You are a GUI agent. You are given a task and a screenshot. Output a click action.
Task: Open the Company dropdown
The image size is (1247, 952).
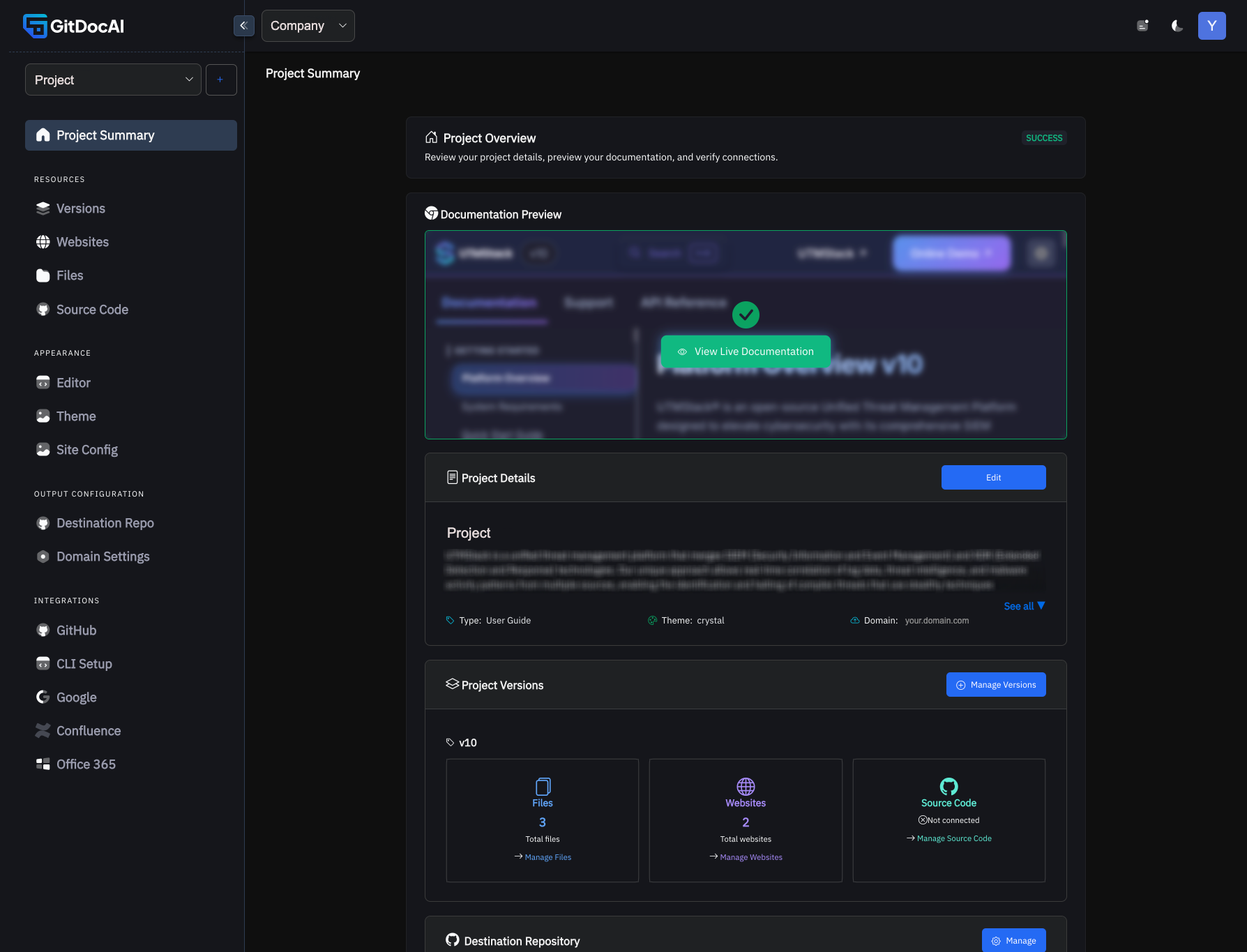coord(308,26)
